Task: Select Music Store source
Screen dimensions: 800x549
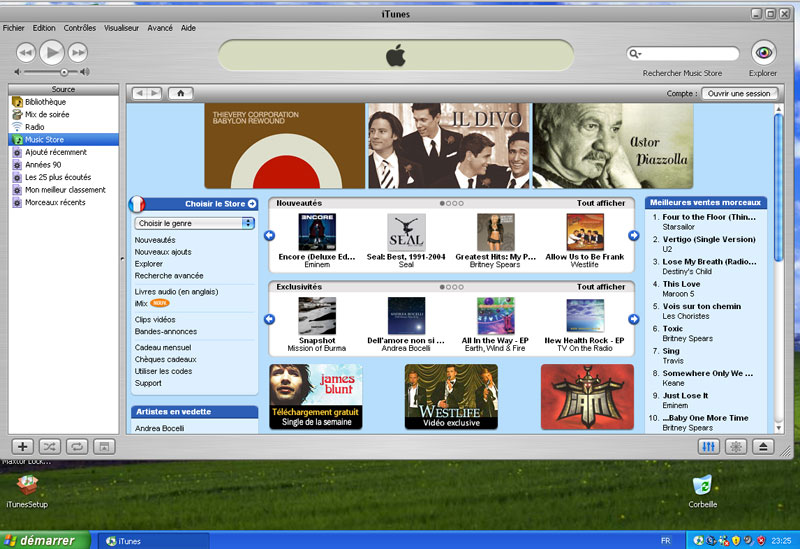Action: (x=64, y=139)
